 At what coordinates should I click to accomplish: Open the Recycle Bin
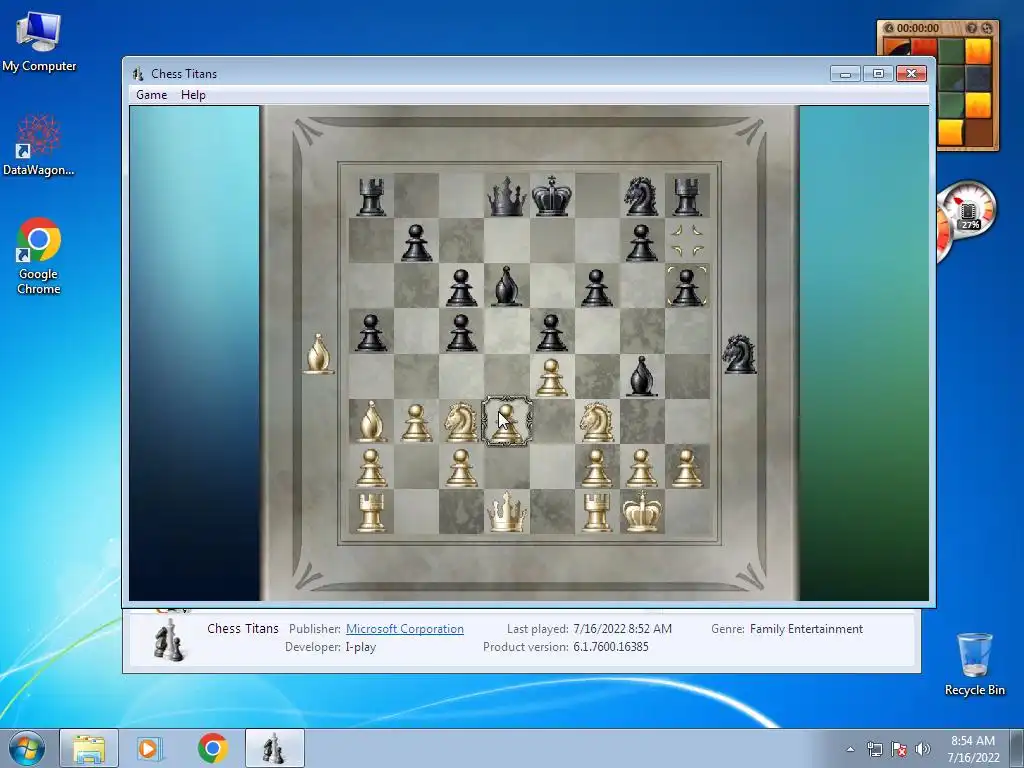click(x=974, y=664)
